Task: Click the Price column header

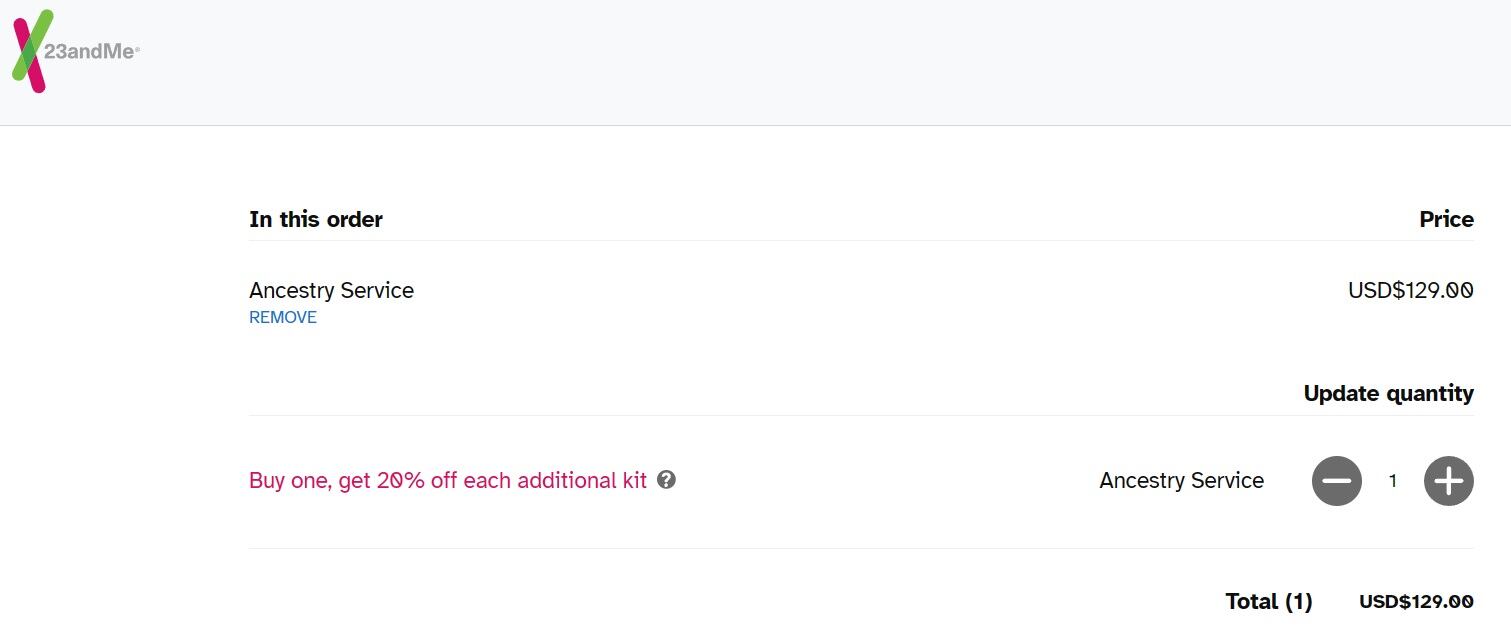Action: coord(1446,219)
